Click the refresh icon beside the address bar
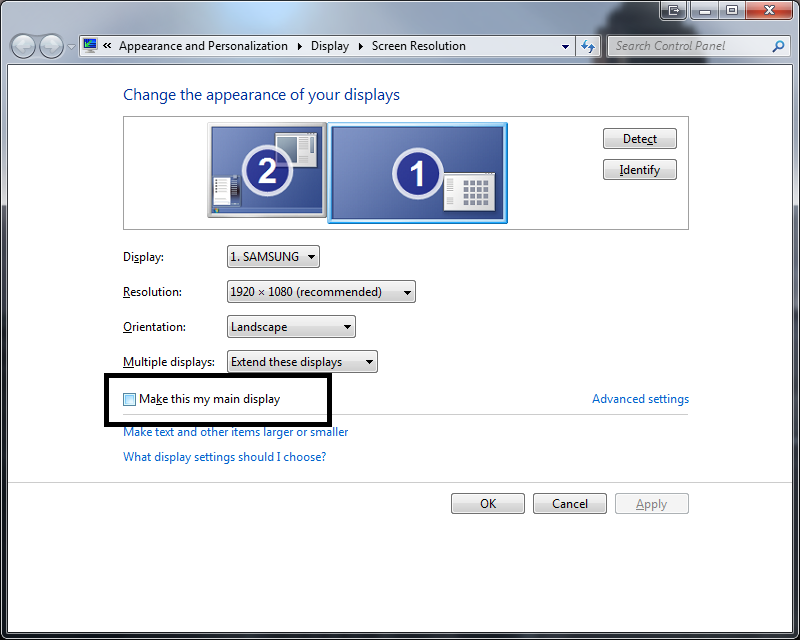 pos(588,46)
